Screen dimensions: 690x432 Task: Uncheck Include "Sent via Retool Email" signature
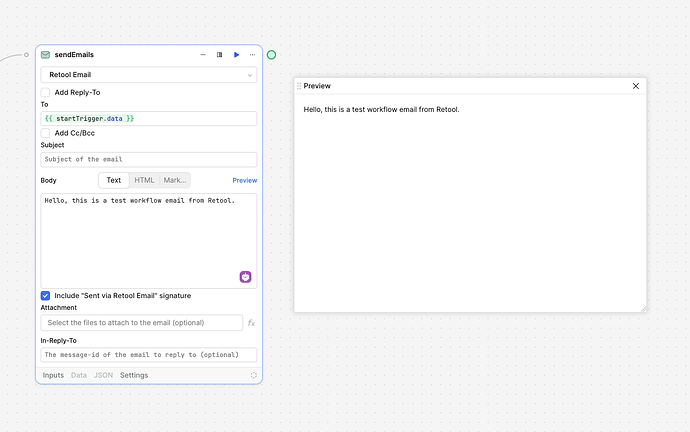point(46,296)
